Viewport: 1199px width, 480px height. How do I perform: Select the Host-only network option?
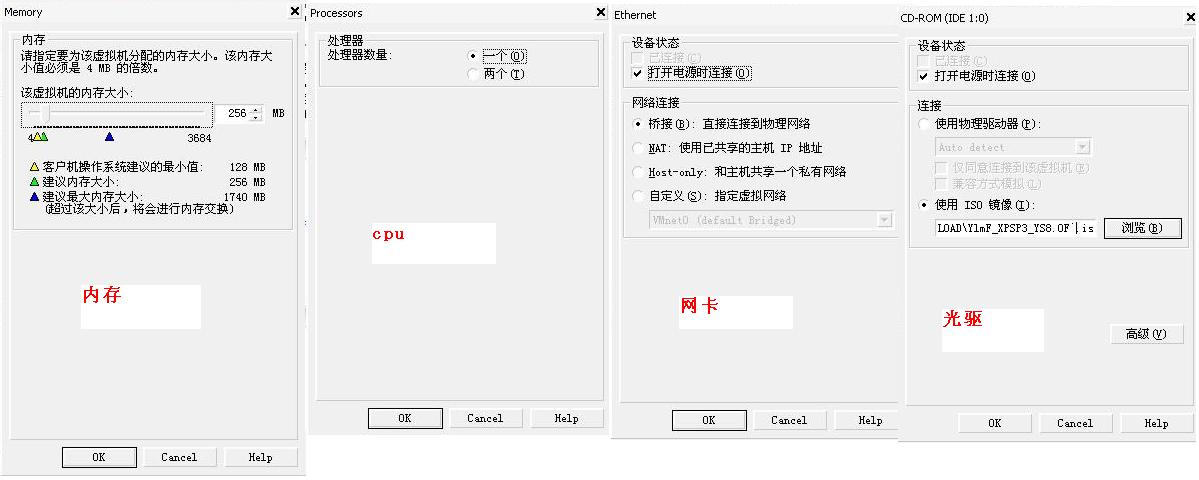tap(638, 172)
